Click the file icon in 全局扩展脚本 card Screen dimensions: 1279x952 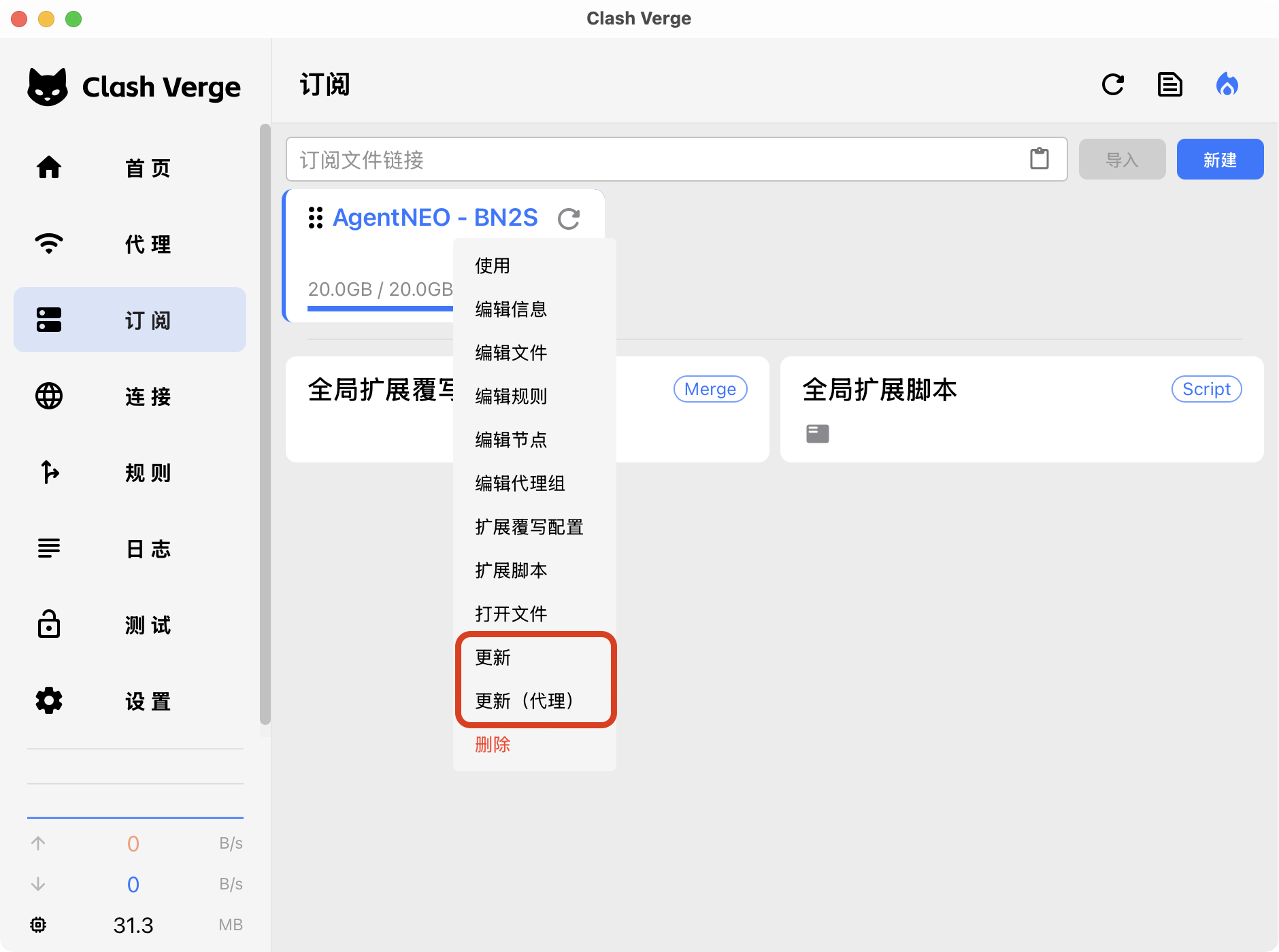coord(818,434)
